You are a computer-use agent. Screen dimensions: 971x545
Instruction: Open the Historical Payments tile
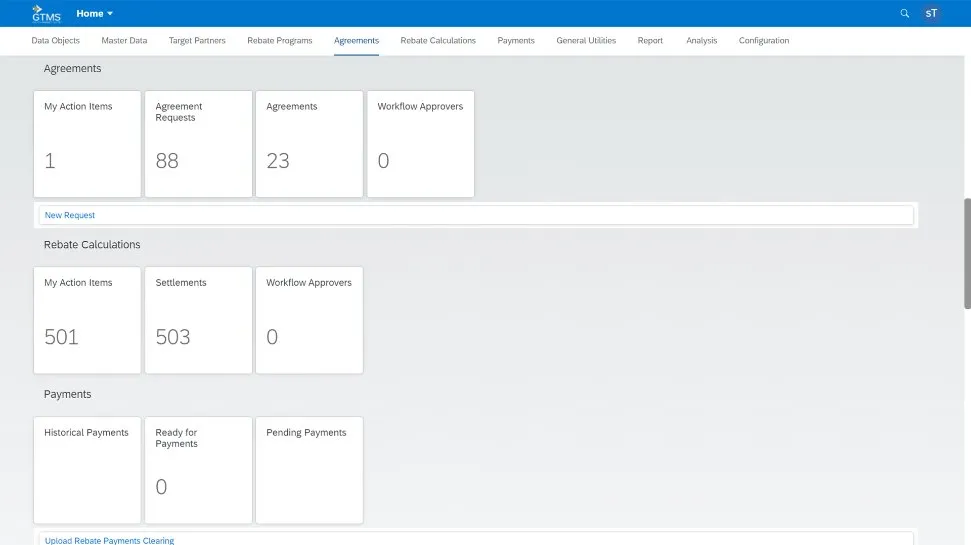[87, 470]
